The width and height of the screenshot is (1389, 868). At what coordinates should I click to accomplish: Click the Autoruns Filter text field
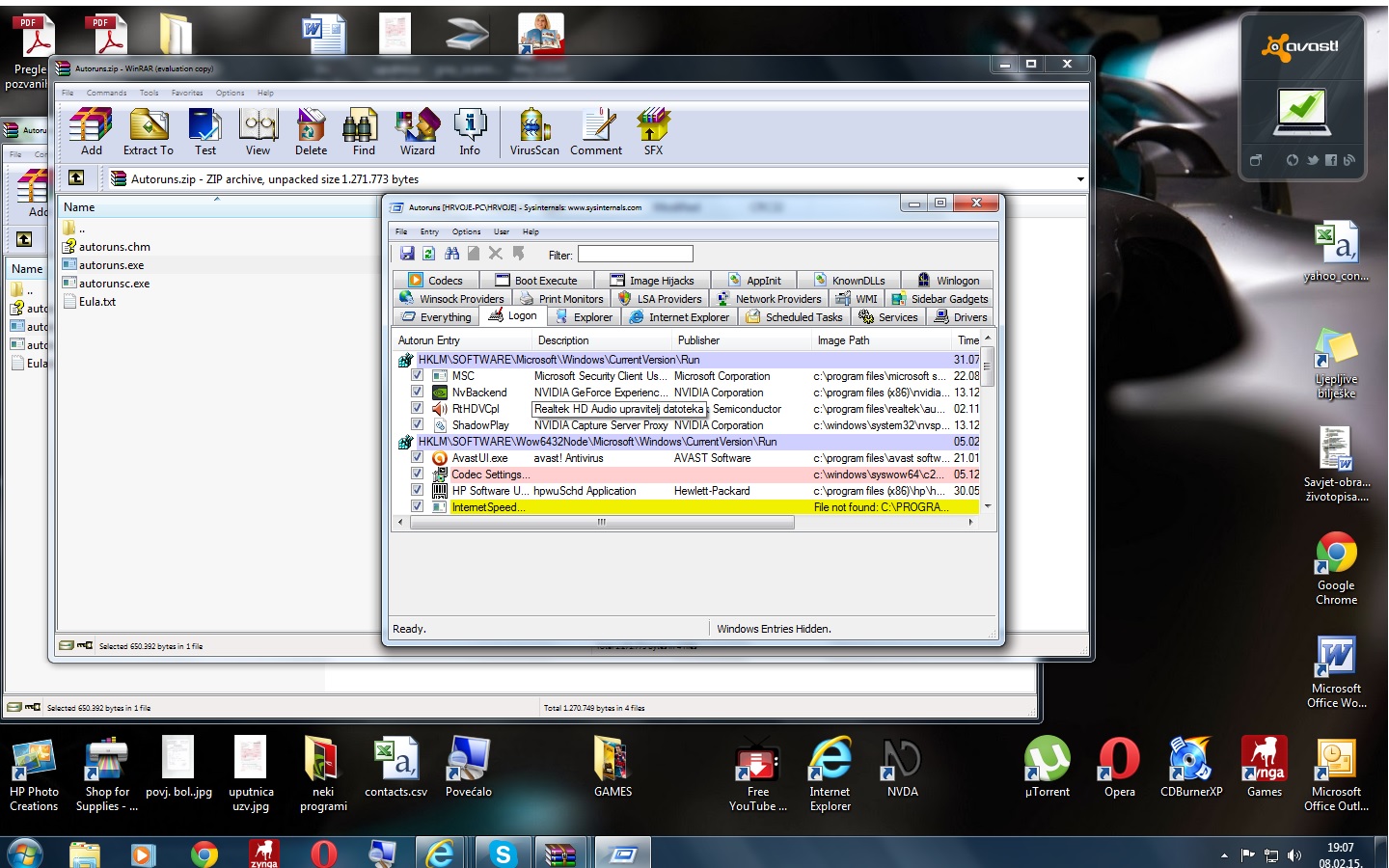click(x=635, y=255)
